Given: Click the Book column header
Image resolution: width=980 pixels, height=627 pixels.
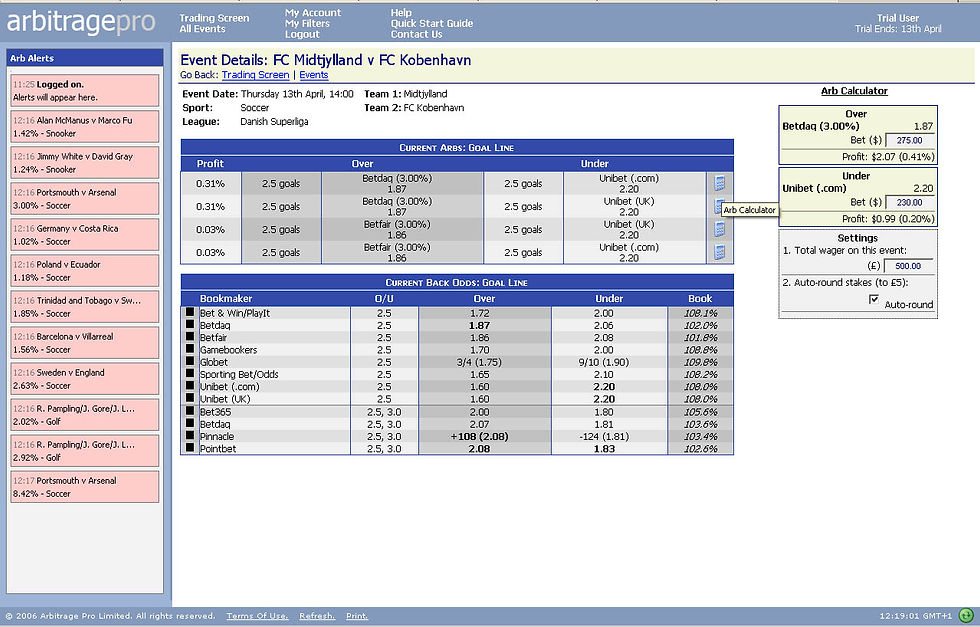Looking at the screenshot, I should point(700,299).
